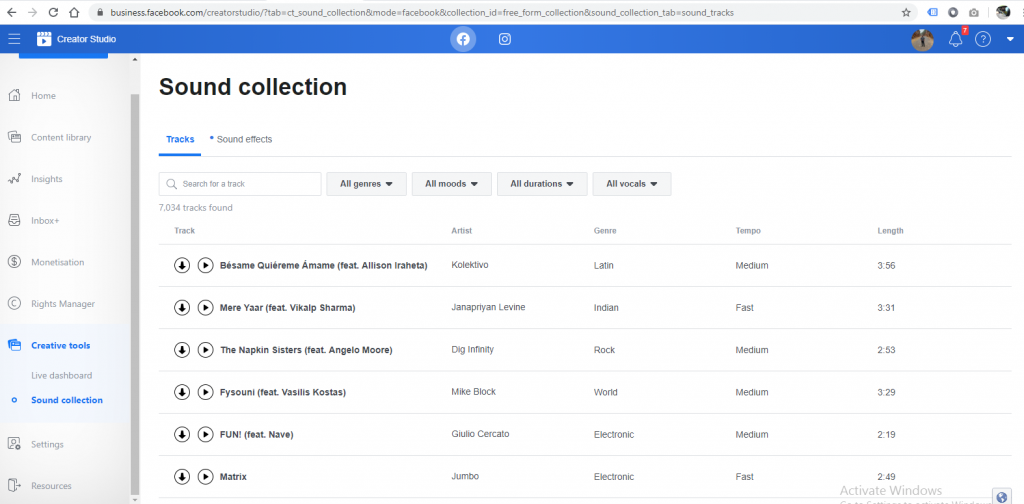Go to Live dashboard under Creative tools
1024x504 pixels.
point(61,376)
